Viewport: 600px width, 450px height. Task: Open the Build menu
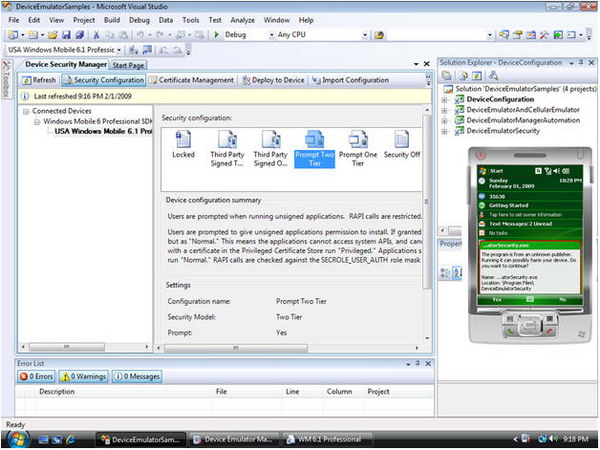(112, 20)
